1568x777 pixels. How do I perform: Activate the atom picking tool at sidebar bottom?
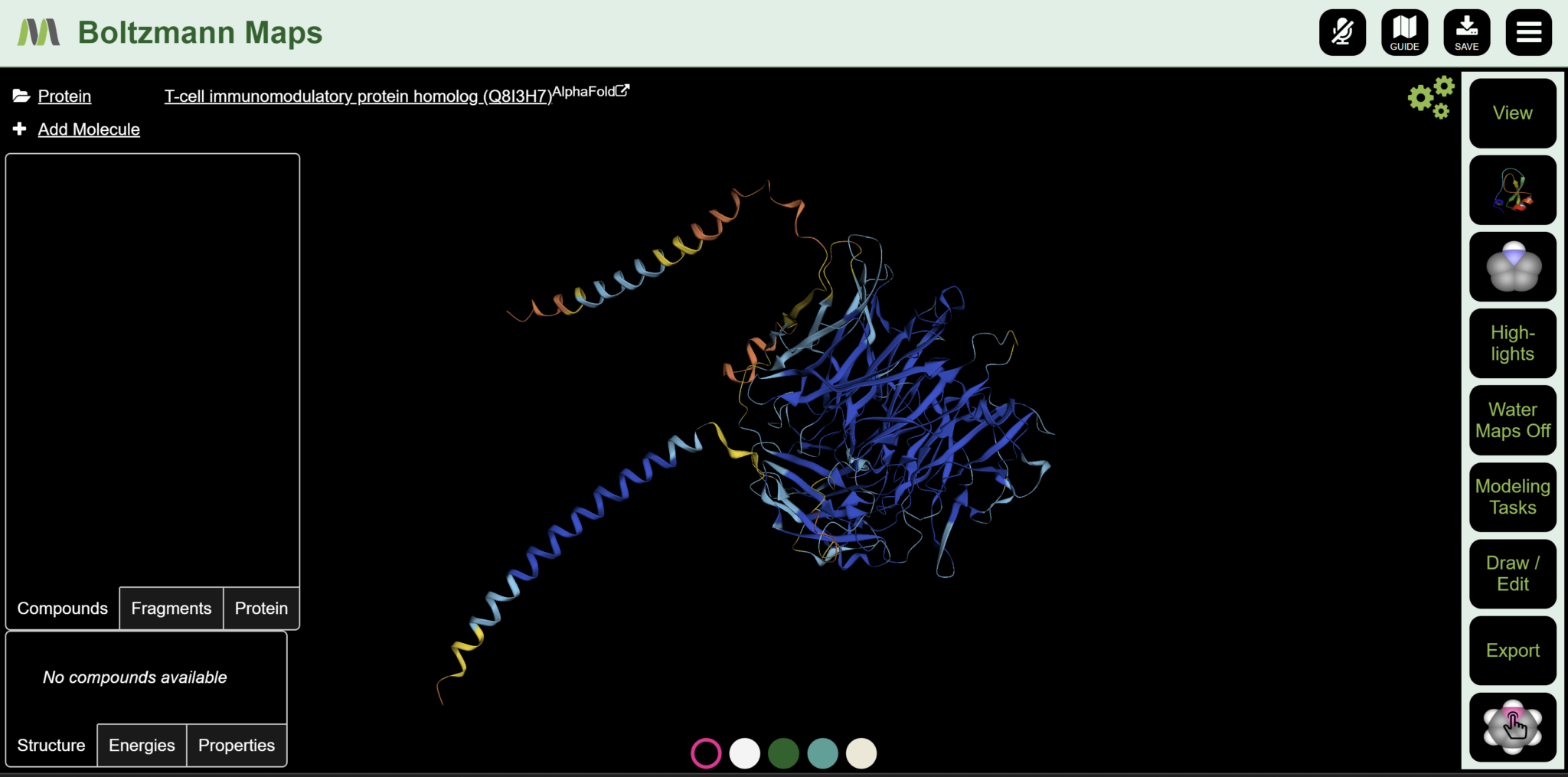pos(1512,726)
